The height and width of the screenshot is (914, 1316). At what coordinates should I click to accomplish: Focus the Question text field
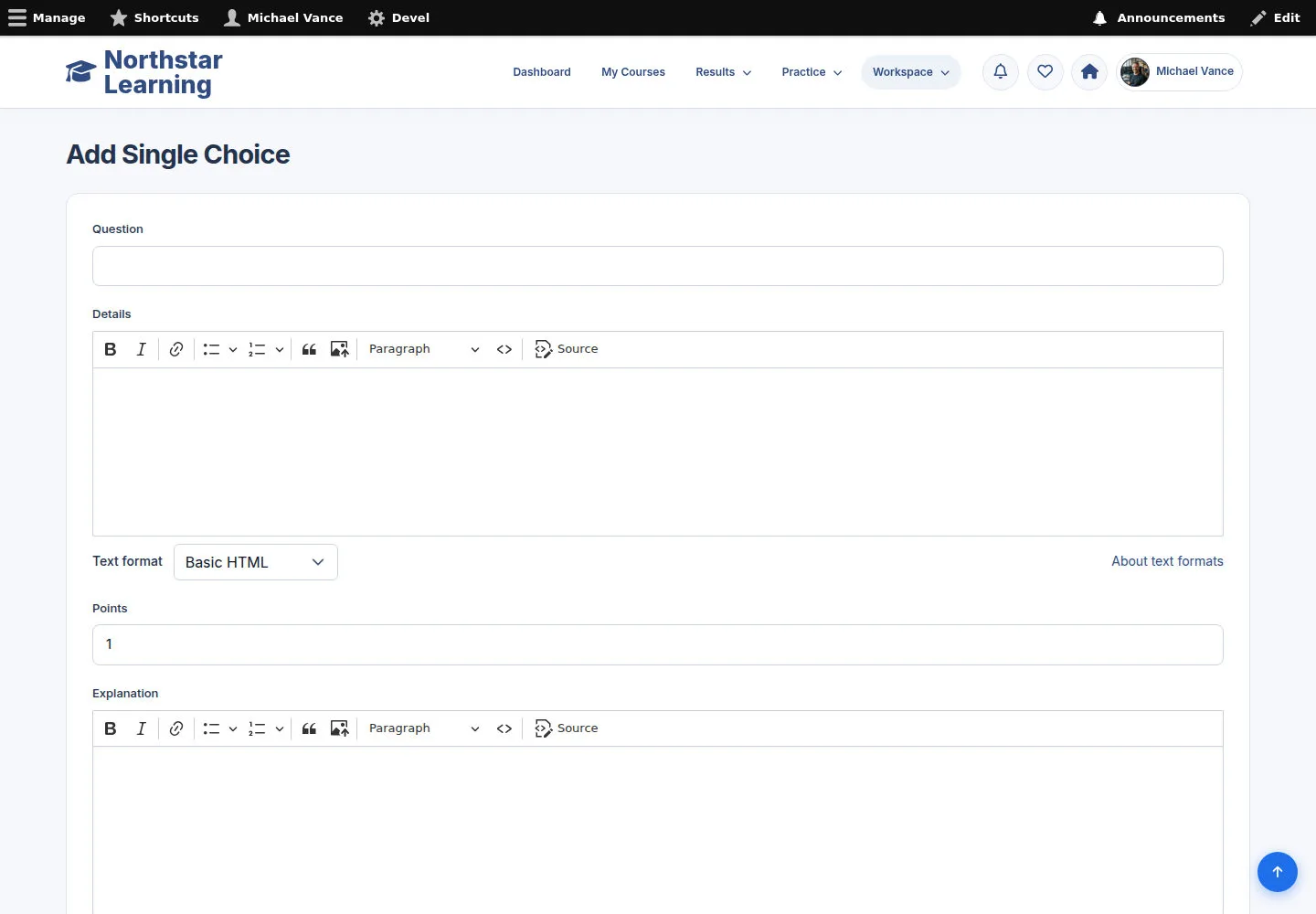[x=658, y=266]
